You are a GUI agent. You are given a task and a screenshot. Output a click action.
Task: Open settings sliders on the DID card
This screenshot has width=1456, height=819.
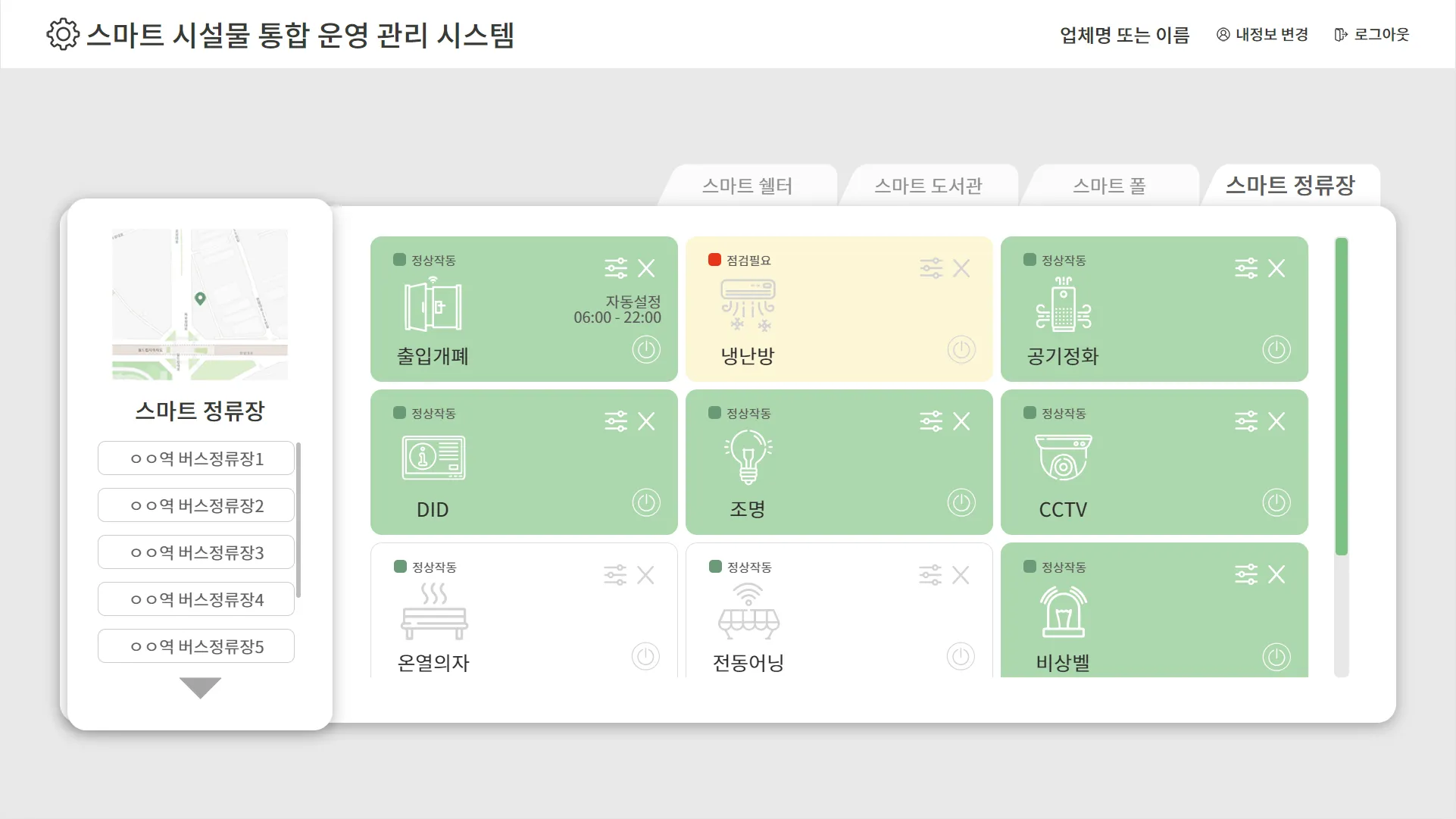615,420
